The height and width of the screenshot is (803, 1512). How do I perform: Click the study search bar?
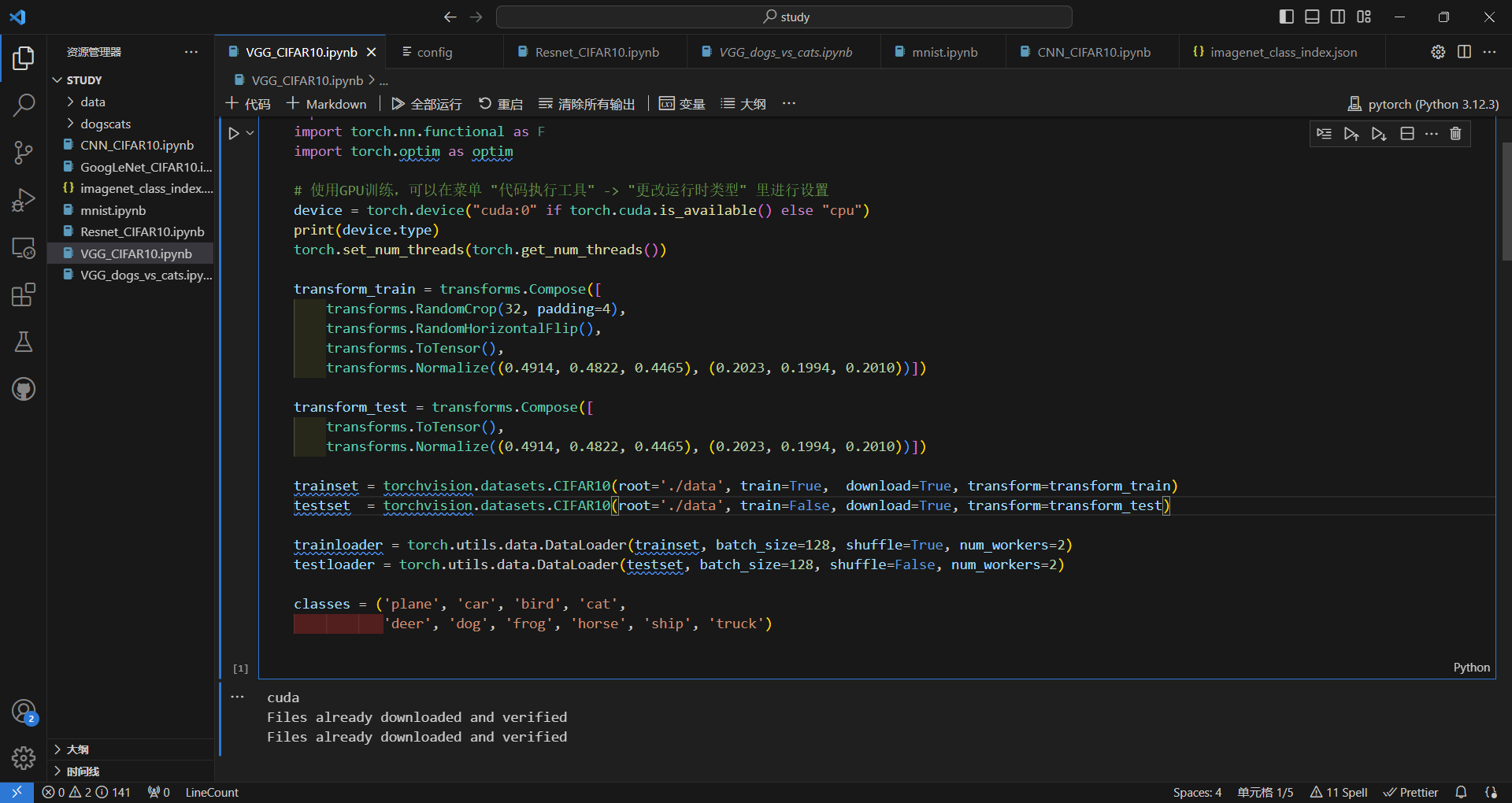[784, 17]
